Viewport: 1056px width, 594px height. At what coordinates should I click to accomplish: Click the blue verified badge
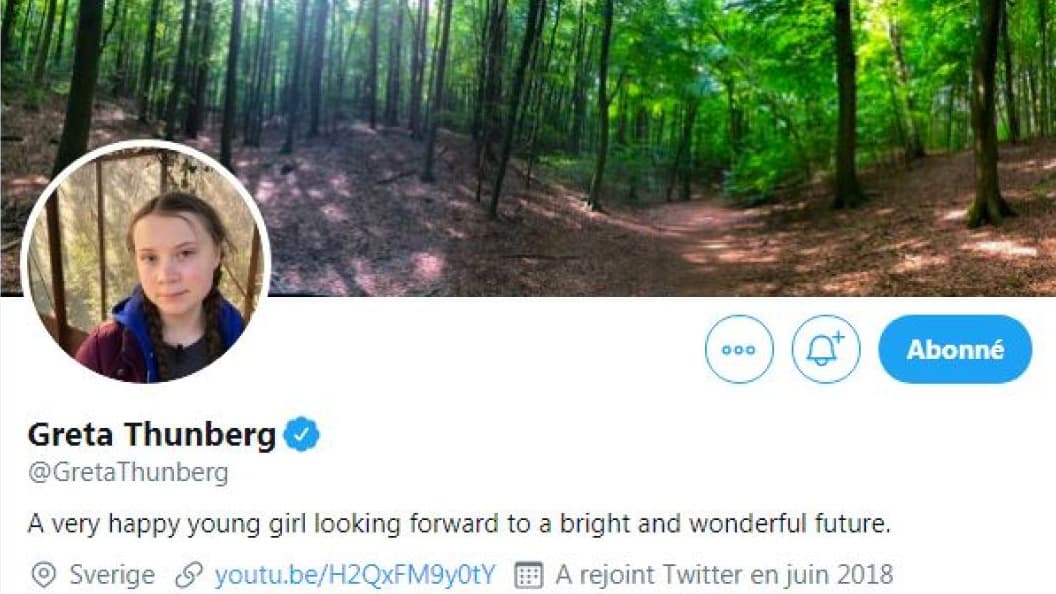pos(302,435)
